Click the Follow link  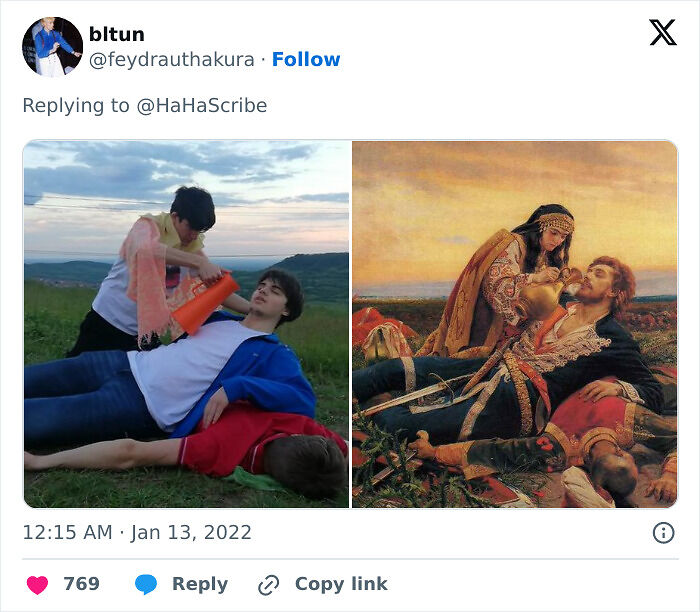306,60
